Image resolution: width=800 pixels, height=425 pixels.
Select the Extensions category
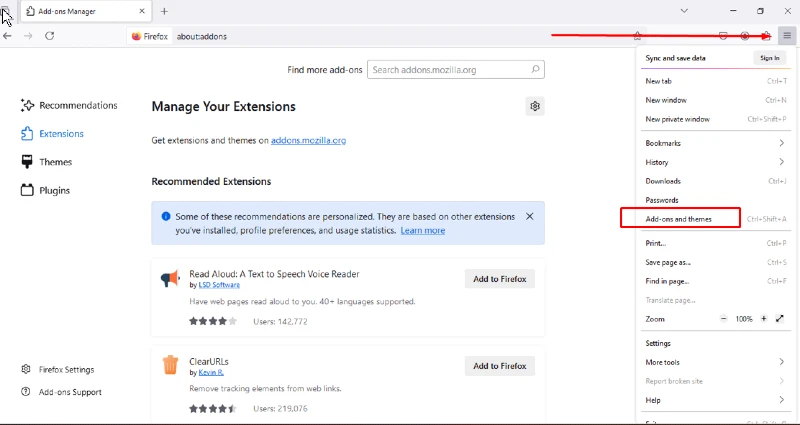52,134
